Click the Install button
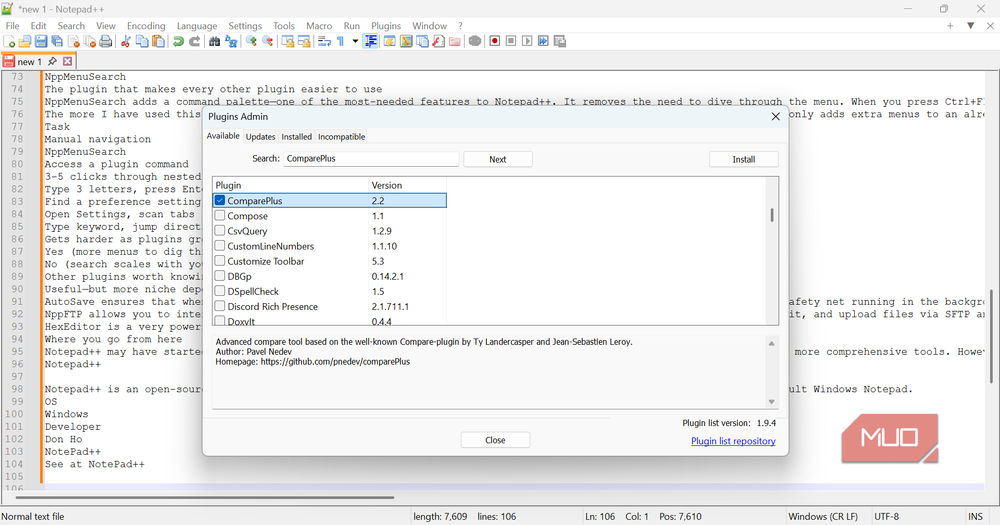The height and width of the screenshot is (525, 1000). coord(744,159)
